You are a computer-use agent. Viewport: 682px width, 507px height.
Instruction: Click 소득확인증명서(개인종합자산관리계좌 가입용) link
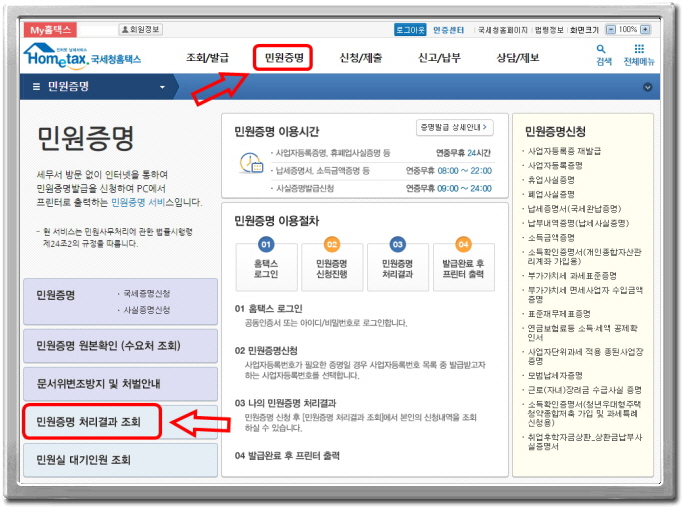coord(585,256)
